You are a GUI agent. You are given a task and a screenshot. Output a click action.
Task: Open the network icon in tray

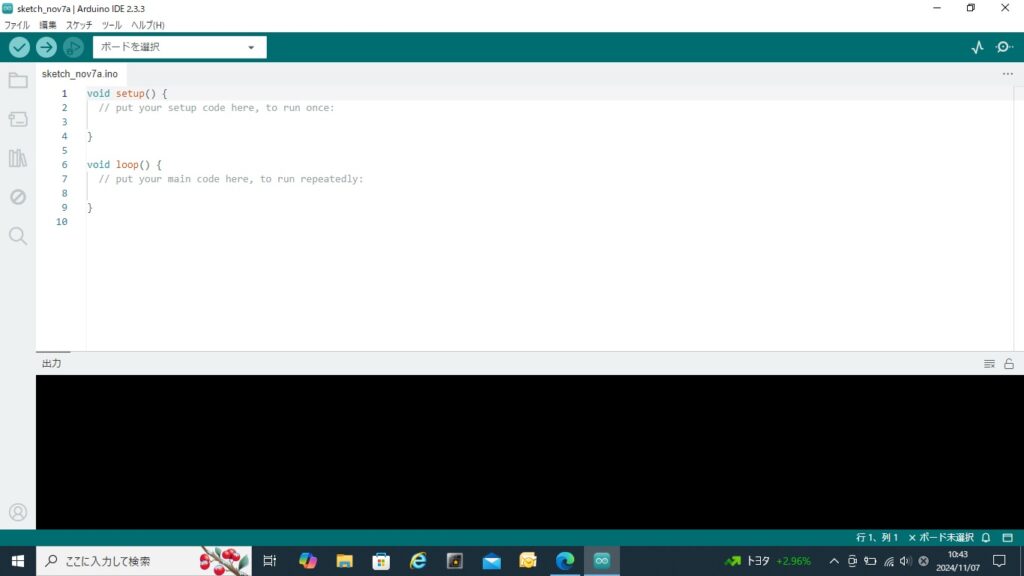(888, 561)
